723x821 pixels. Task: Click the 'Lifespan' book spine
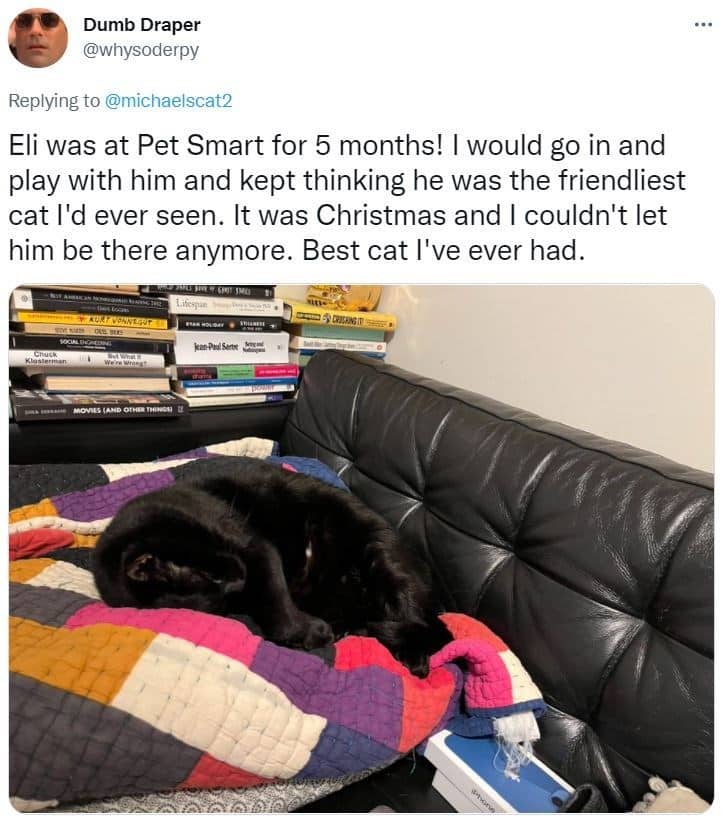225,305
